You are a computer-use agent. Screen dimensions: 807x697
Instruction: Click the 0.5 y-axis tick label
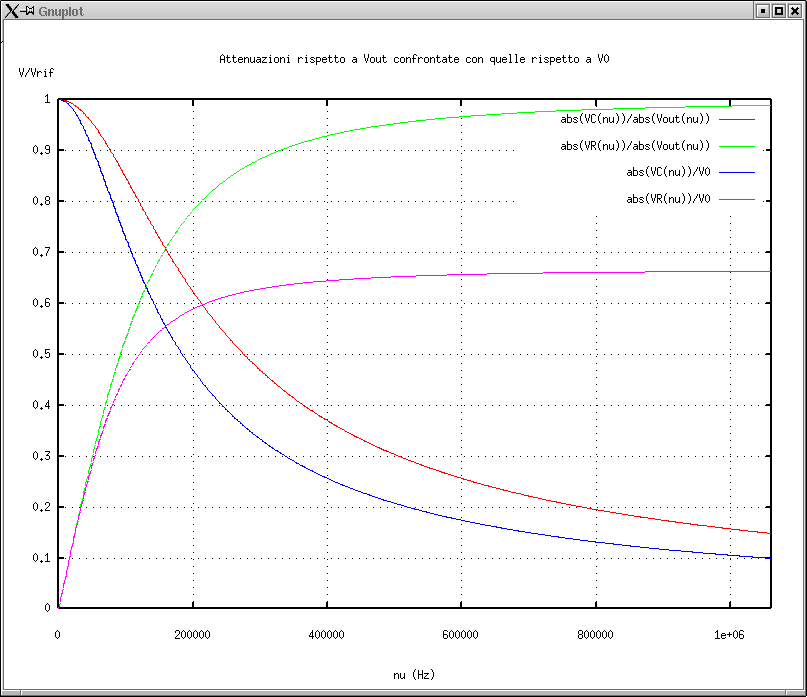point(43,354)
